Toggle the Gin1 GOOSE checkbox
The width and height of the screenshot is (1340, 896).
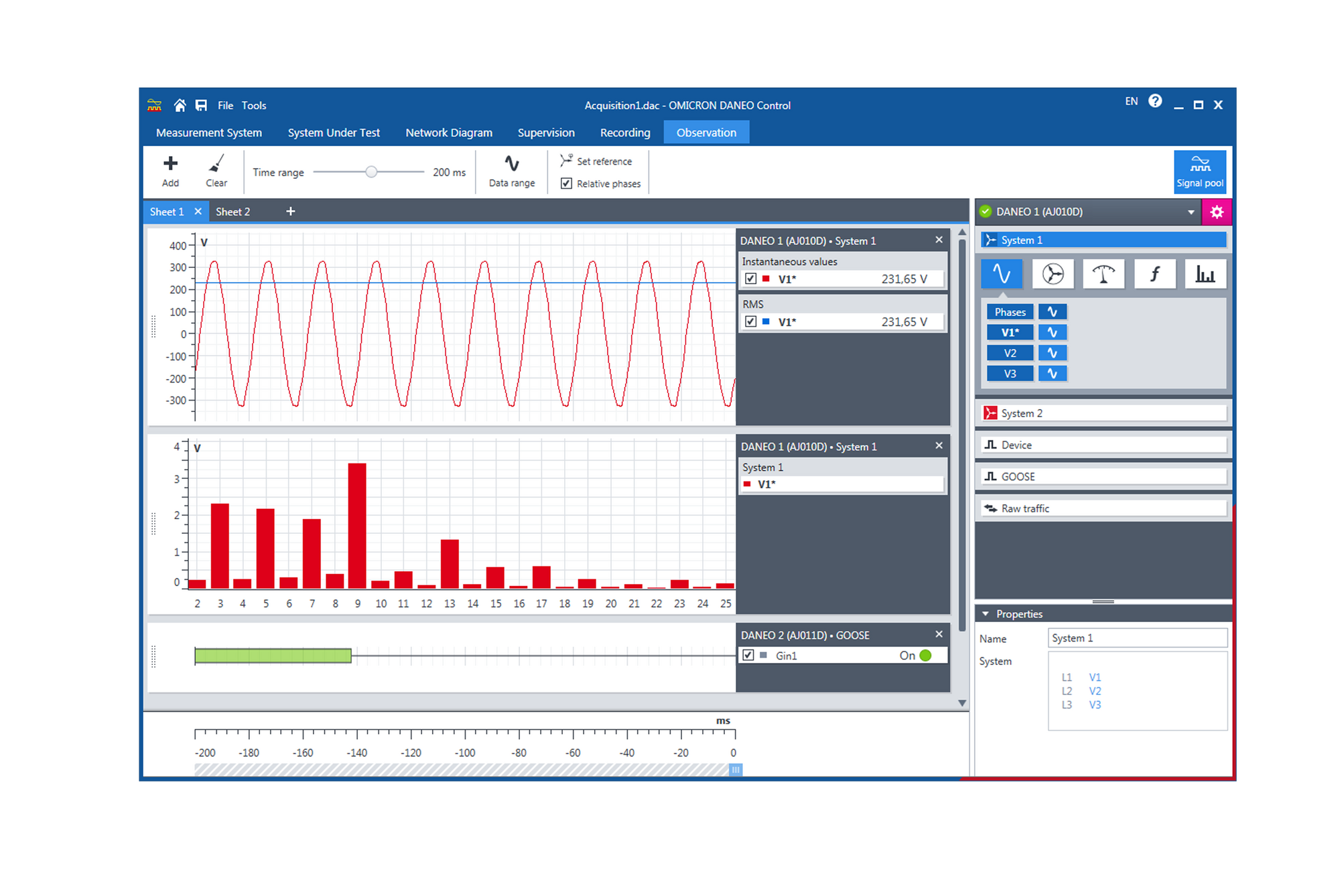pyautogui.click(x=748, y=656)
